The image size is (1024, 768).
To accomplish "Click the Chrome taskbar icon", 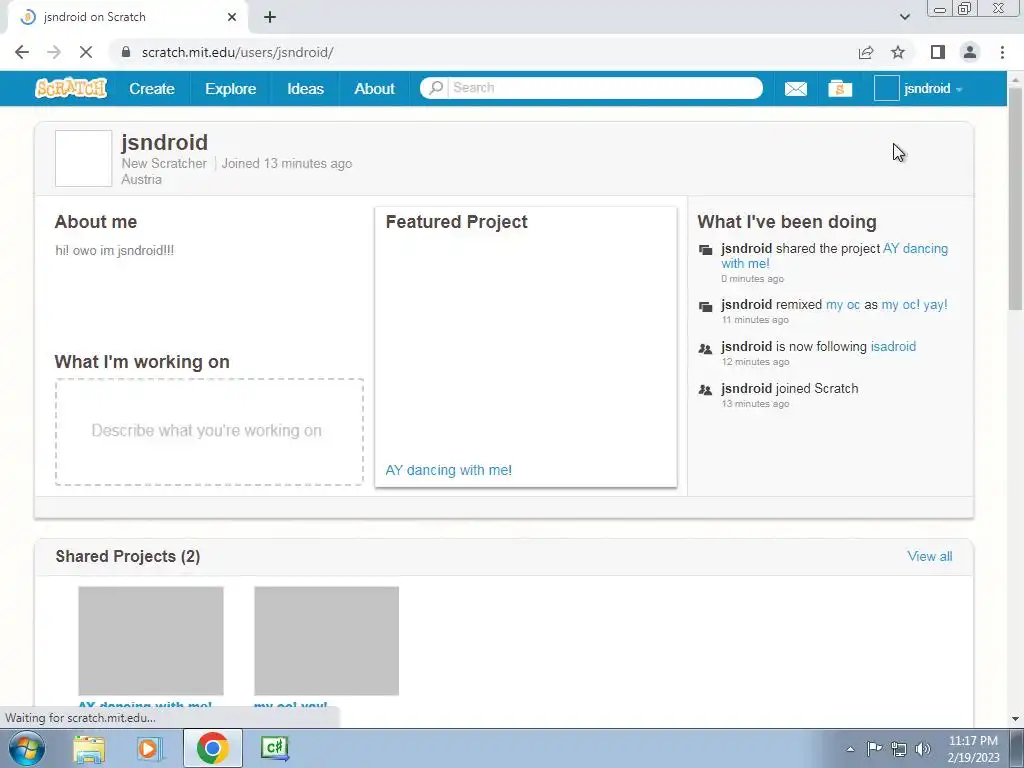I will tap(212, 748).
